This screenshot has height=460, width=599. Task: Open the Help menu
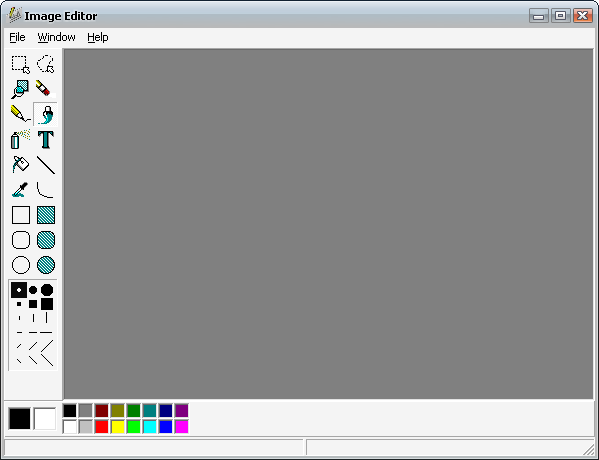(98, 37)
